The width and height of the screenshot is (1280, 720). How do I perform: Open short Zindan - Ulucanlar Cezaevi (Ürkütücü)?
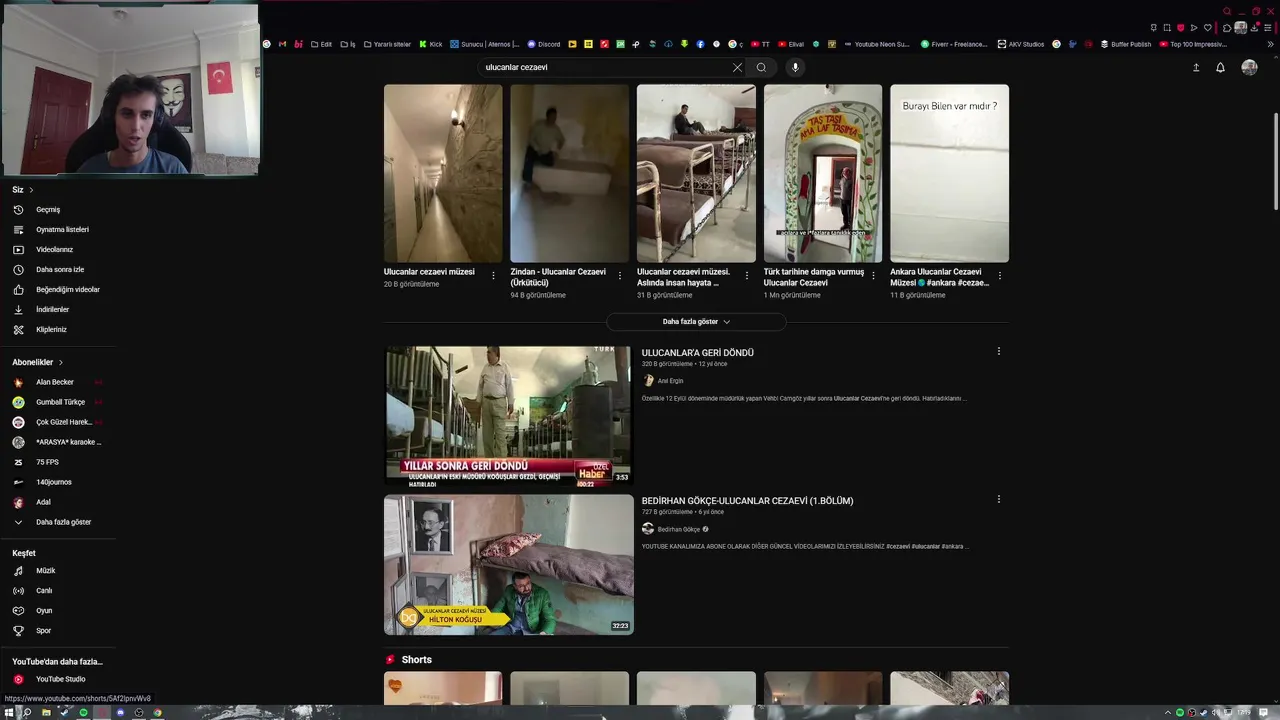point(558,277)
